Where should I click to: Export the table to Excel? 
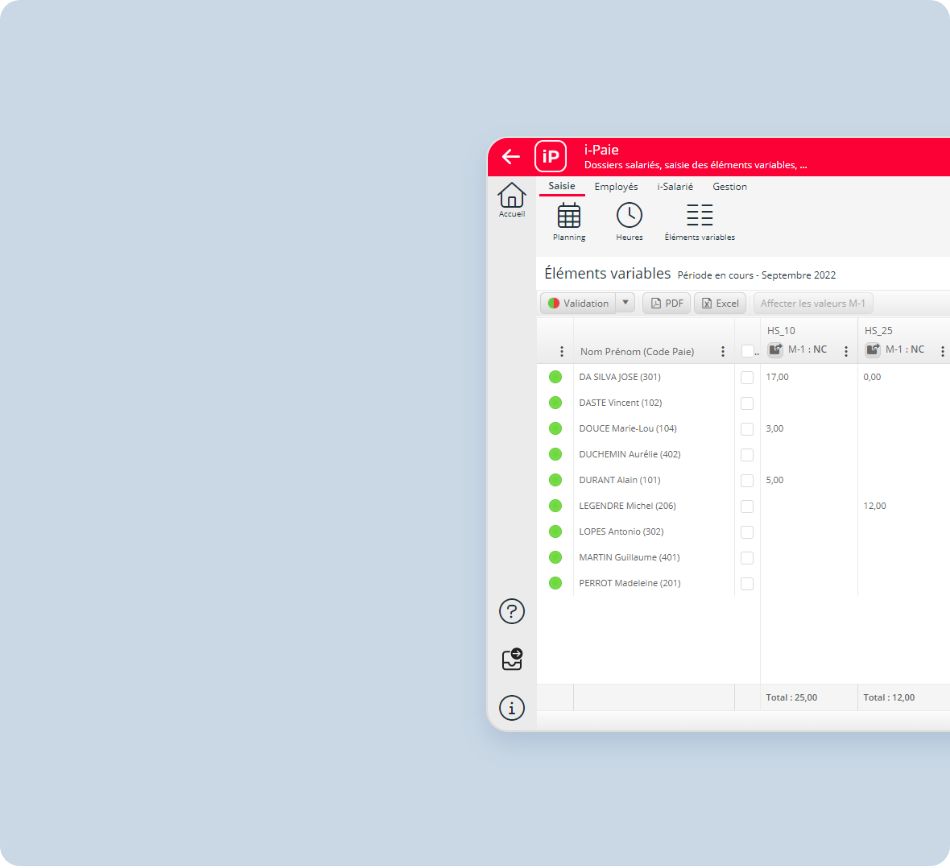click(x=720, y=303)
